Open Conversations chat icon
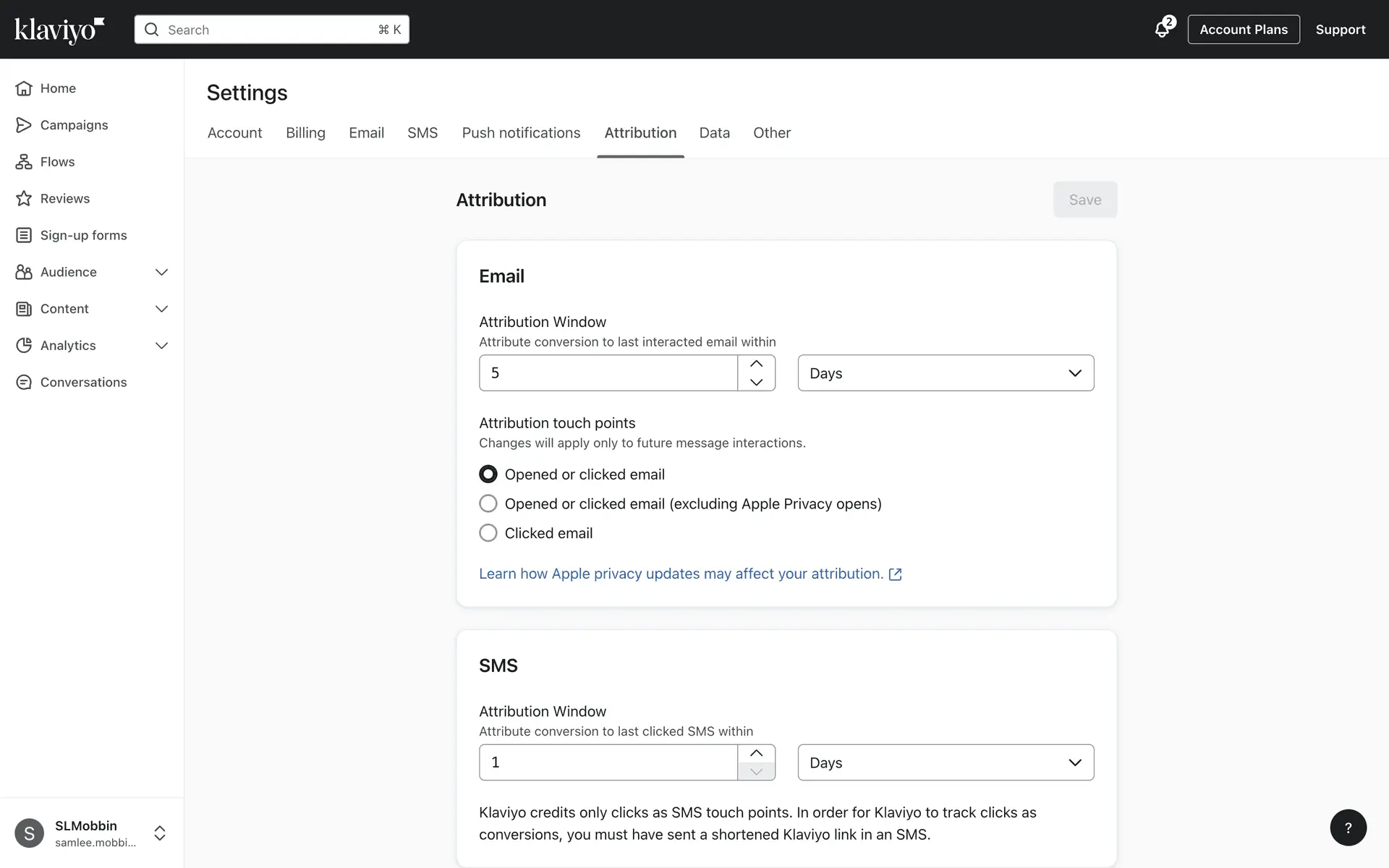This screenshot has width=1389, height=868. 24,382
